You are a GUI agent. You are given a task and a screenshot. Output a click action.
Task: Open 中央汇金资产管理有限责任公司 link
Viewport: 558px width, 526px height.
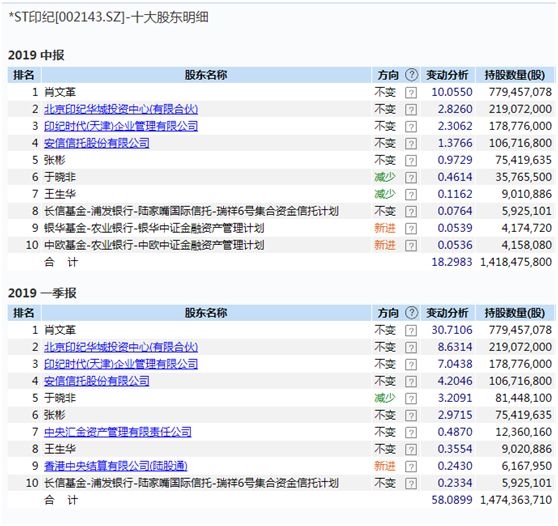pos(118,432)
